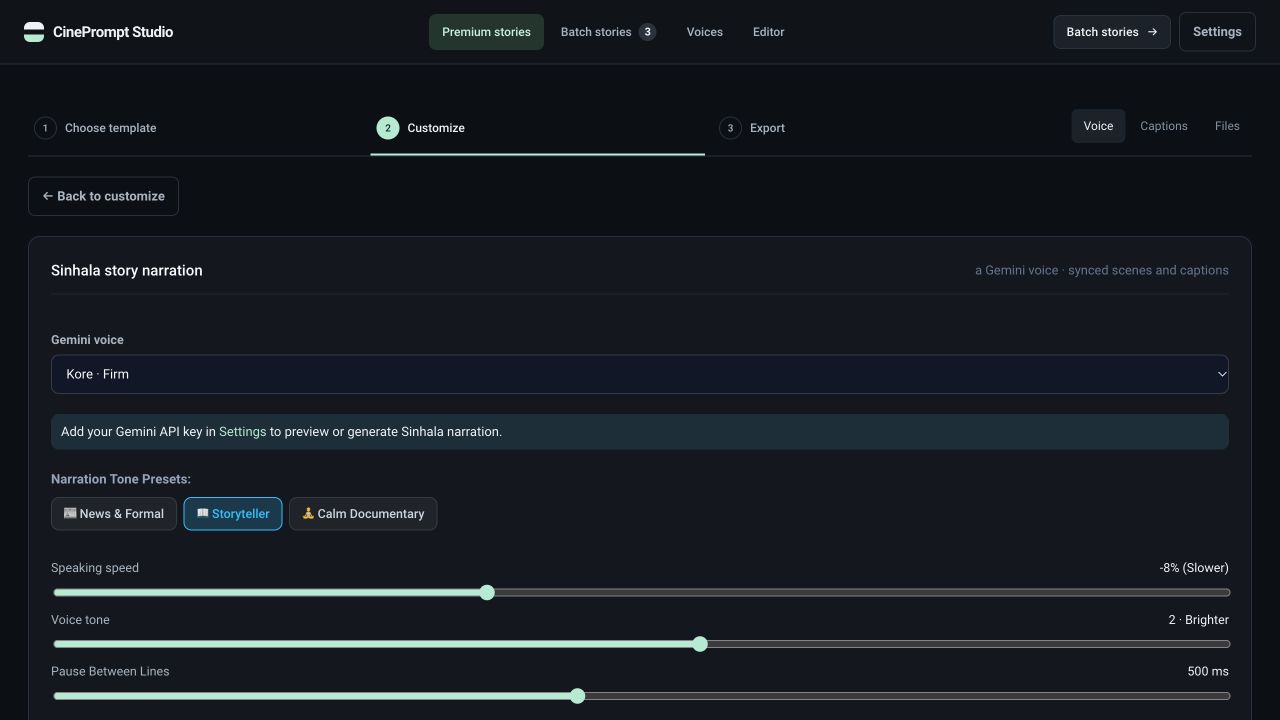
Task: Switch to the Voice sub-tab
Action: (1098, 126)
